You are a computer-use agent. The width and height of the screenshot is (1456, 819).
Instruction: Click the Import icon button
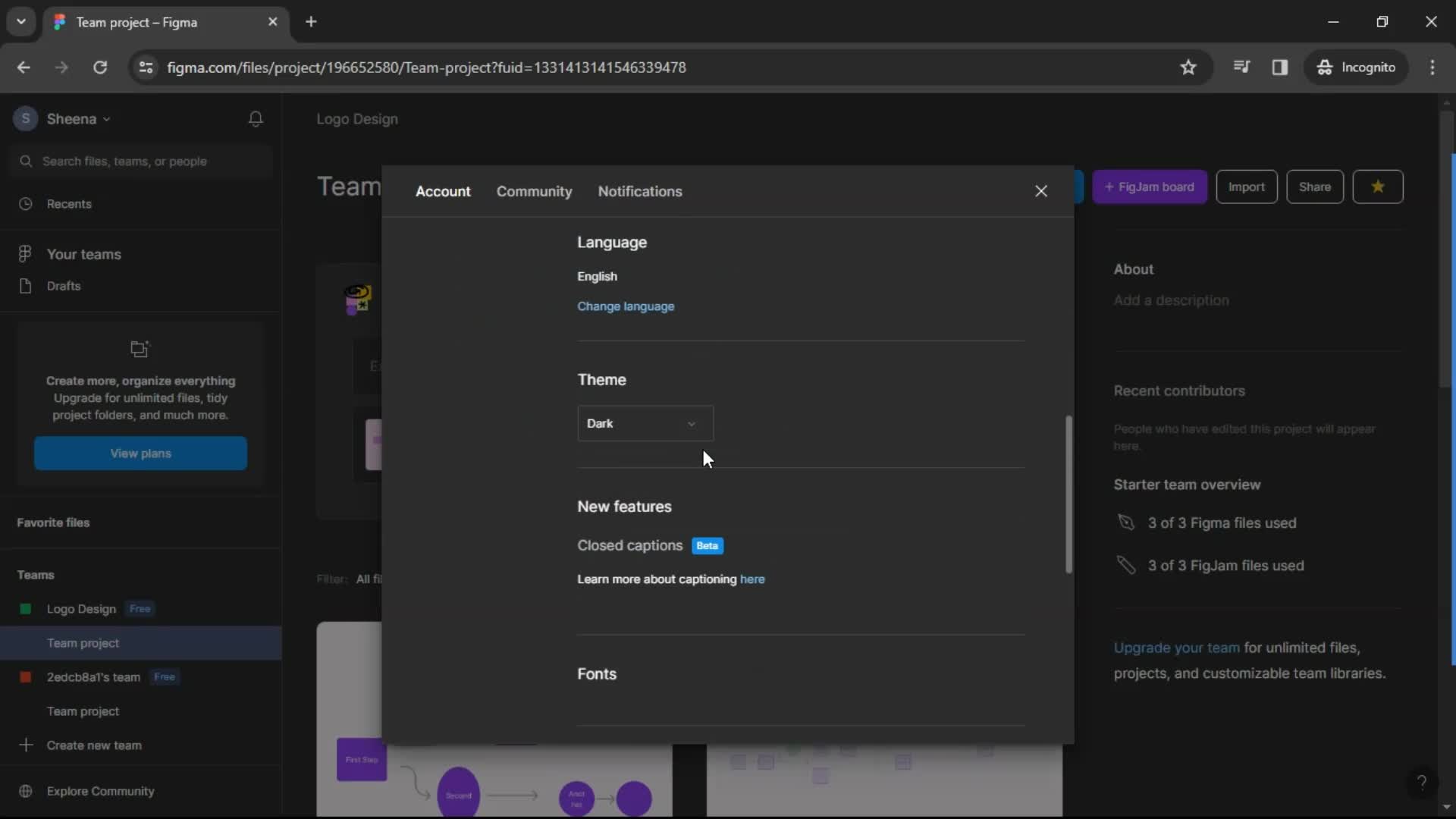pyautogui.click(x=1246, y=187)
